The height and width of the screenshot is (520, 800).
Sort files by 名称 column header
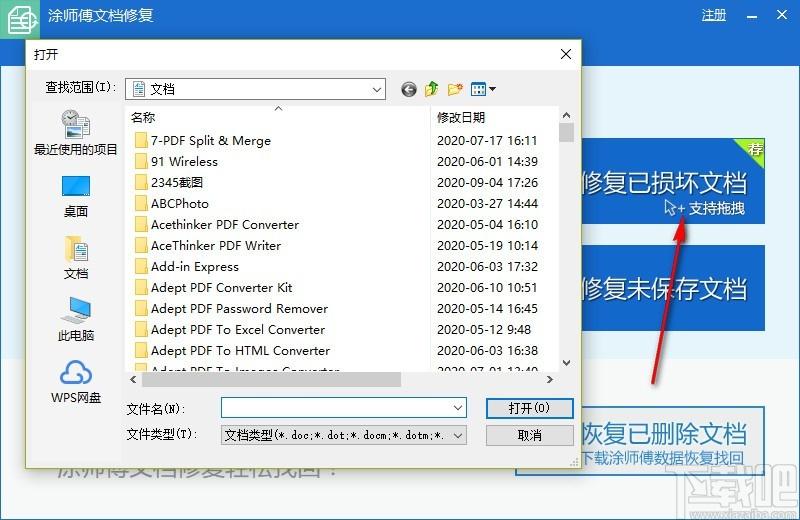click(x=143, y=117)
